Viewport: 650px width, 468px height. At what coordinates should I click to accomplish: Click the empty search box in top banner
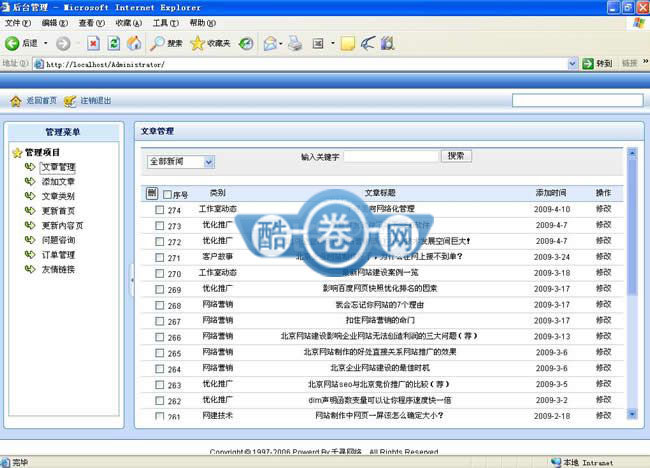point(577,100)
